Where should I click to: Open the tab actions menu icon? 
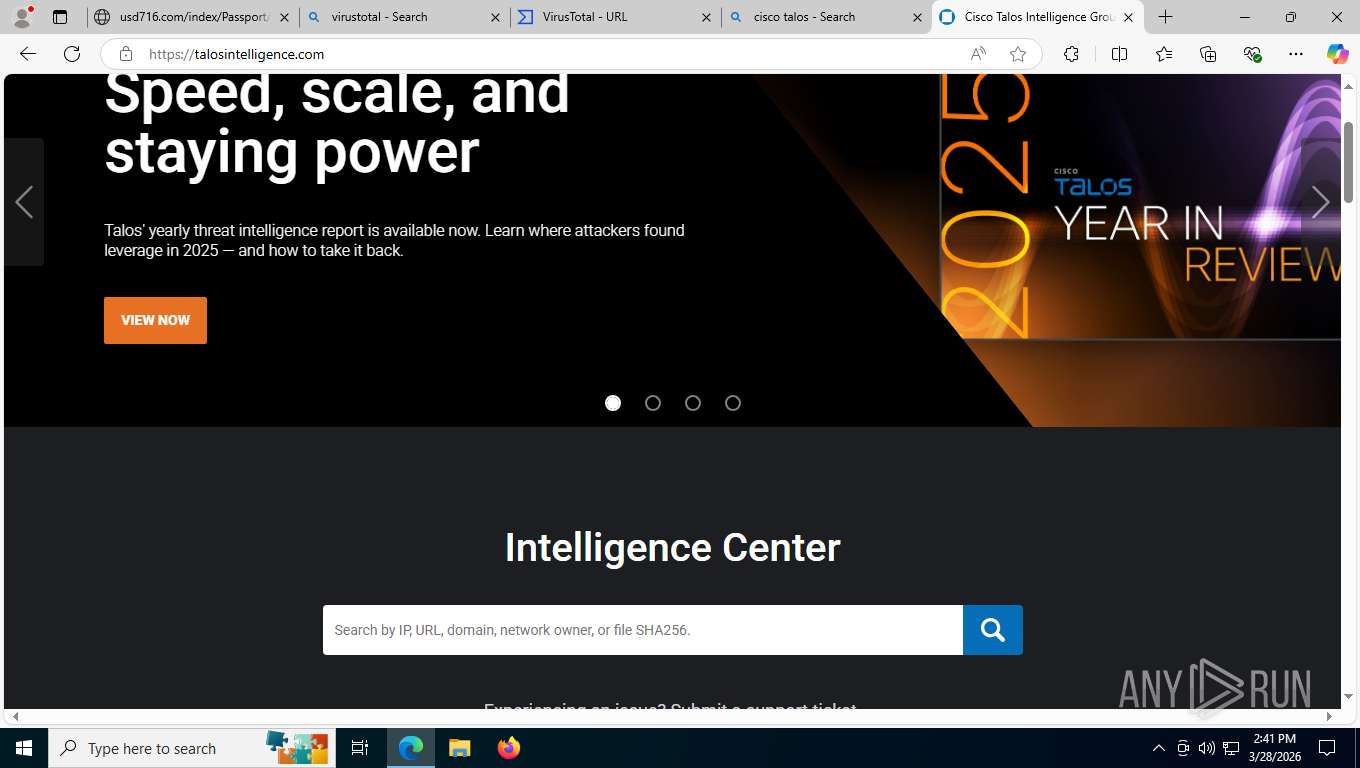click(60, 17)
